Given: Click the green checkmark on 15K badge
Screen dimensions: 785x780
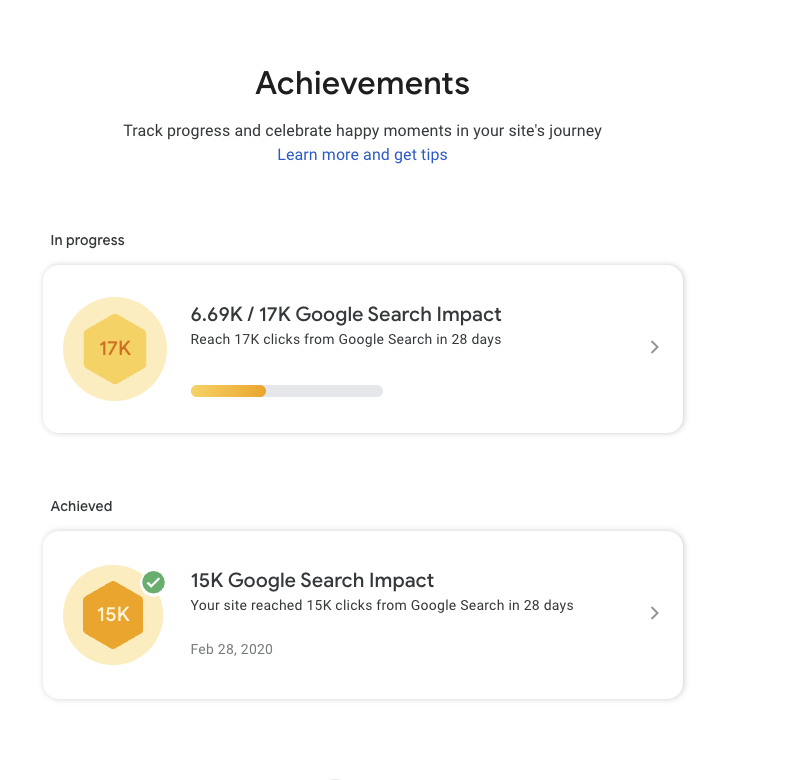Looking at the screenshot, I should point(153,582).
